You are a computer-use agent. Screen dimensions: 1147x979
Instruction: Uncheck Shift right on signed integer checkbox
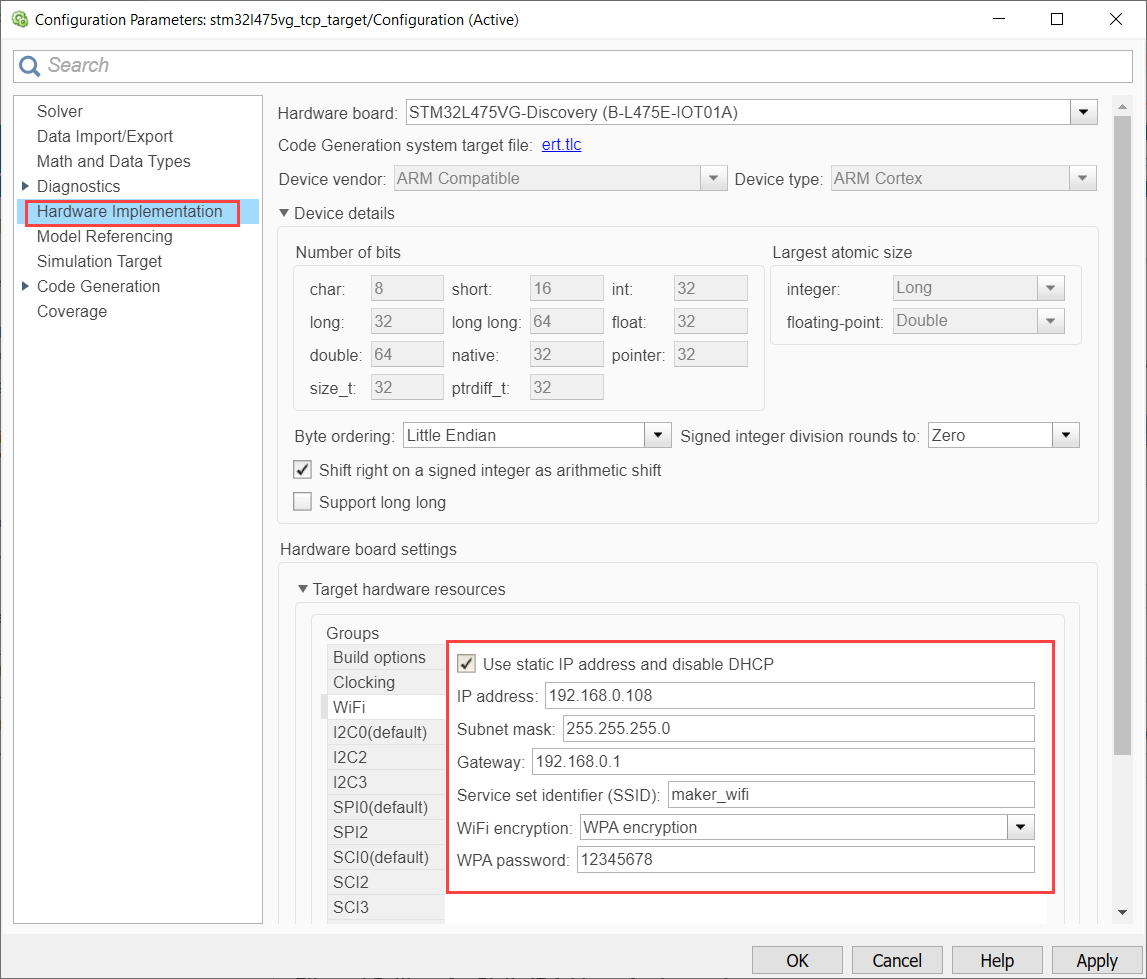pyautogui.click(x=303, y=470)
